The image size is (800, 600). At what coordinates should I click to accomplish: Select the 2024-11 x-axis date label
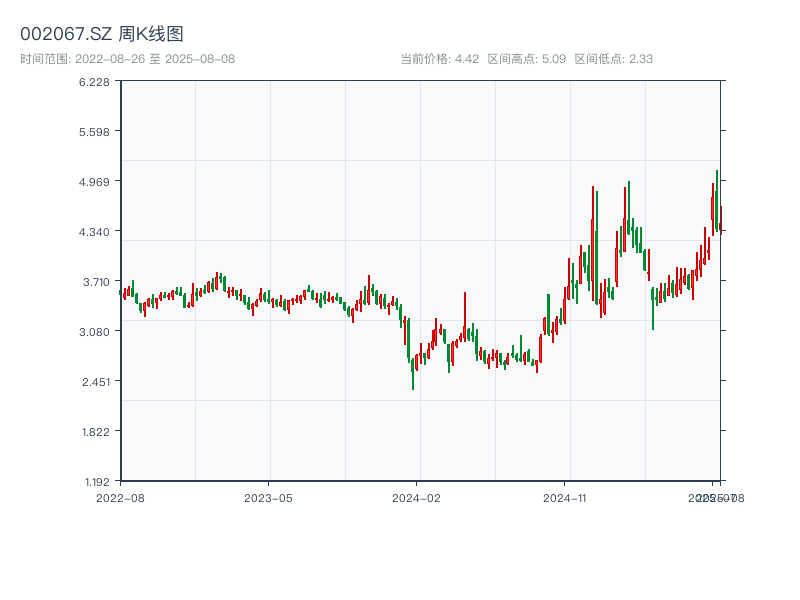(565, 497)
